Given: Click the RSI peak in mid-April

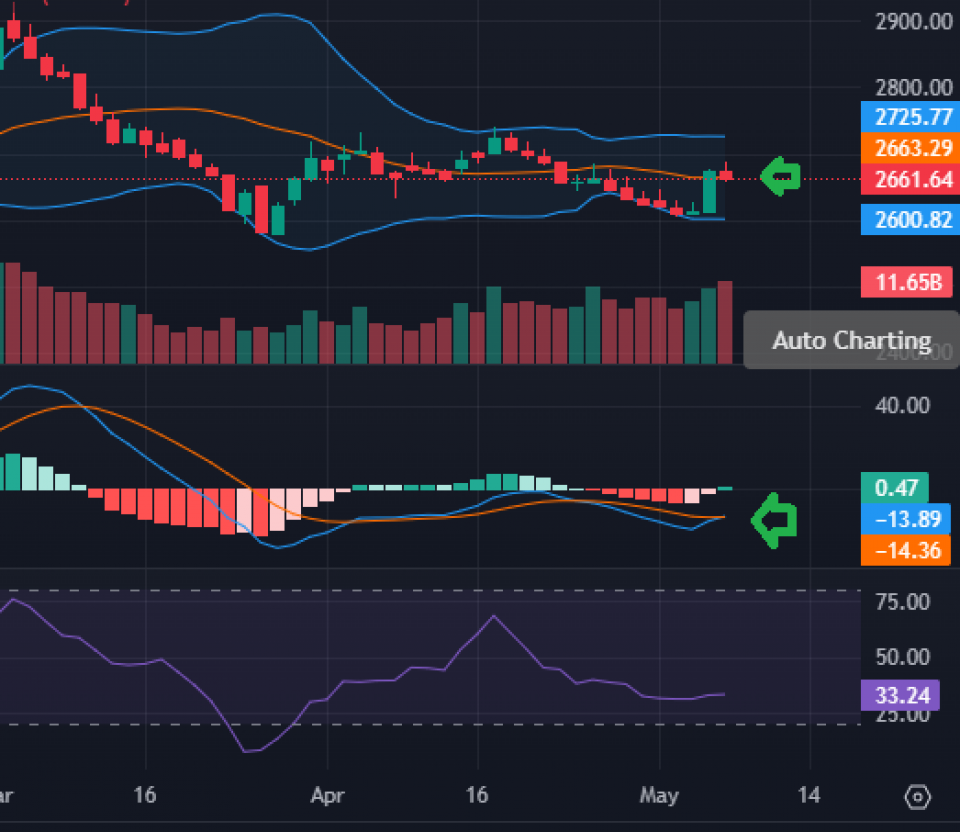Looking at the screenshot, I should 493,616.
